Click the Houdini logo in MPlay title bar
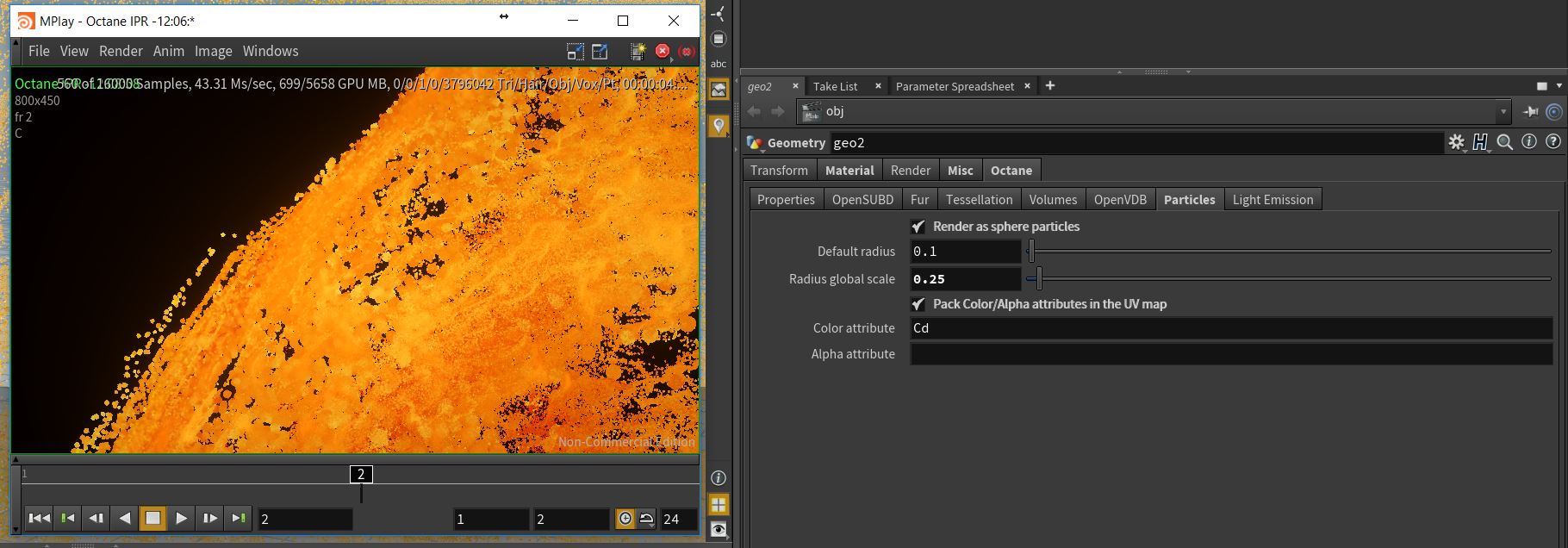Screen dimensions: 1568x548 26,21
